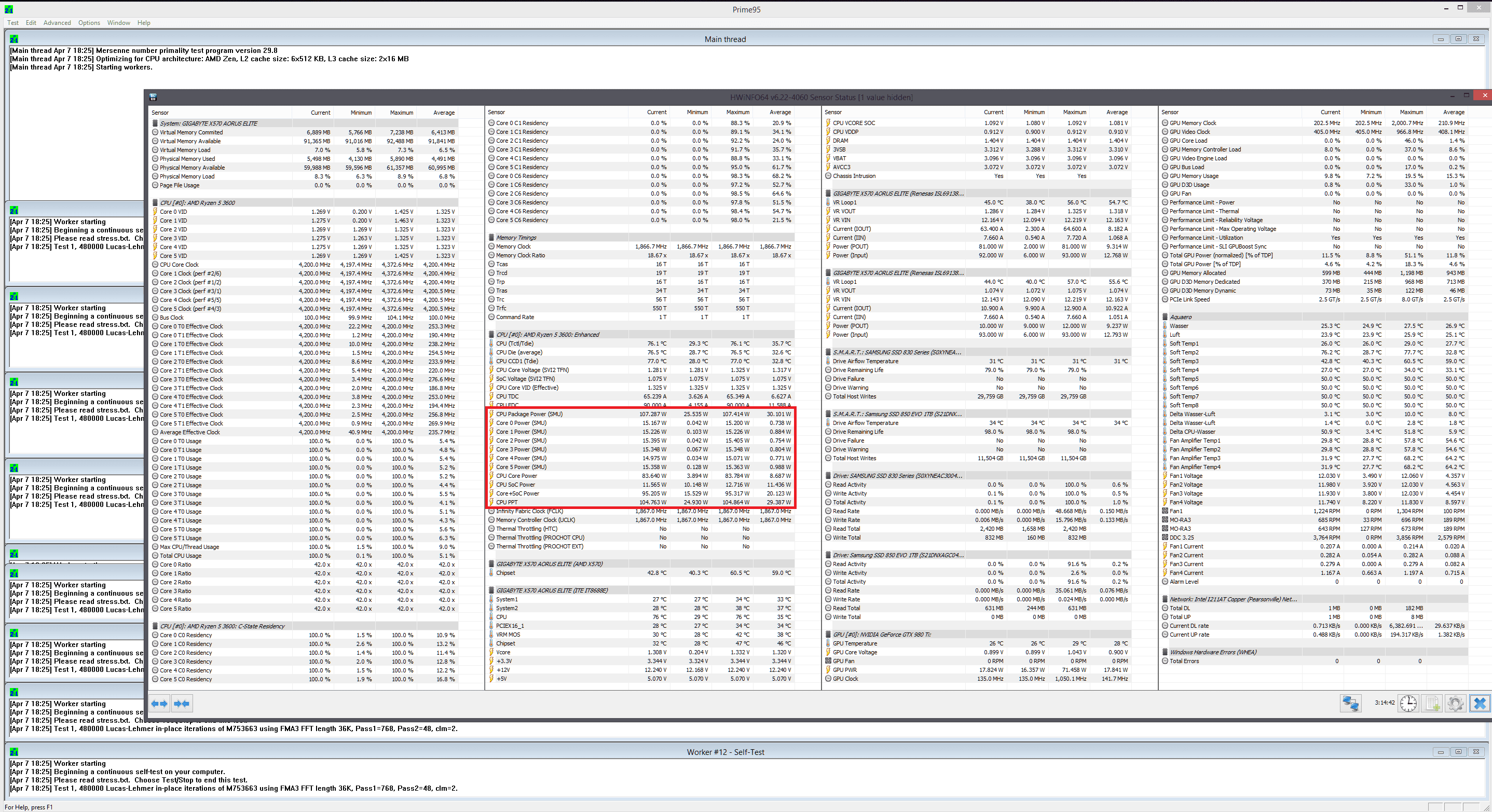Select the Thermal Throttling (HTC) row
This screenshot has width=1492, height=812.
tap(640, 529)
